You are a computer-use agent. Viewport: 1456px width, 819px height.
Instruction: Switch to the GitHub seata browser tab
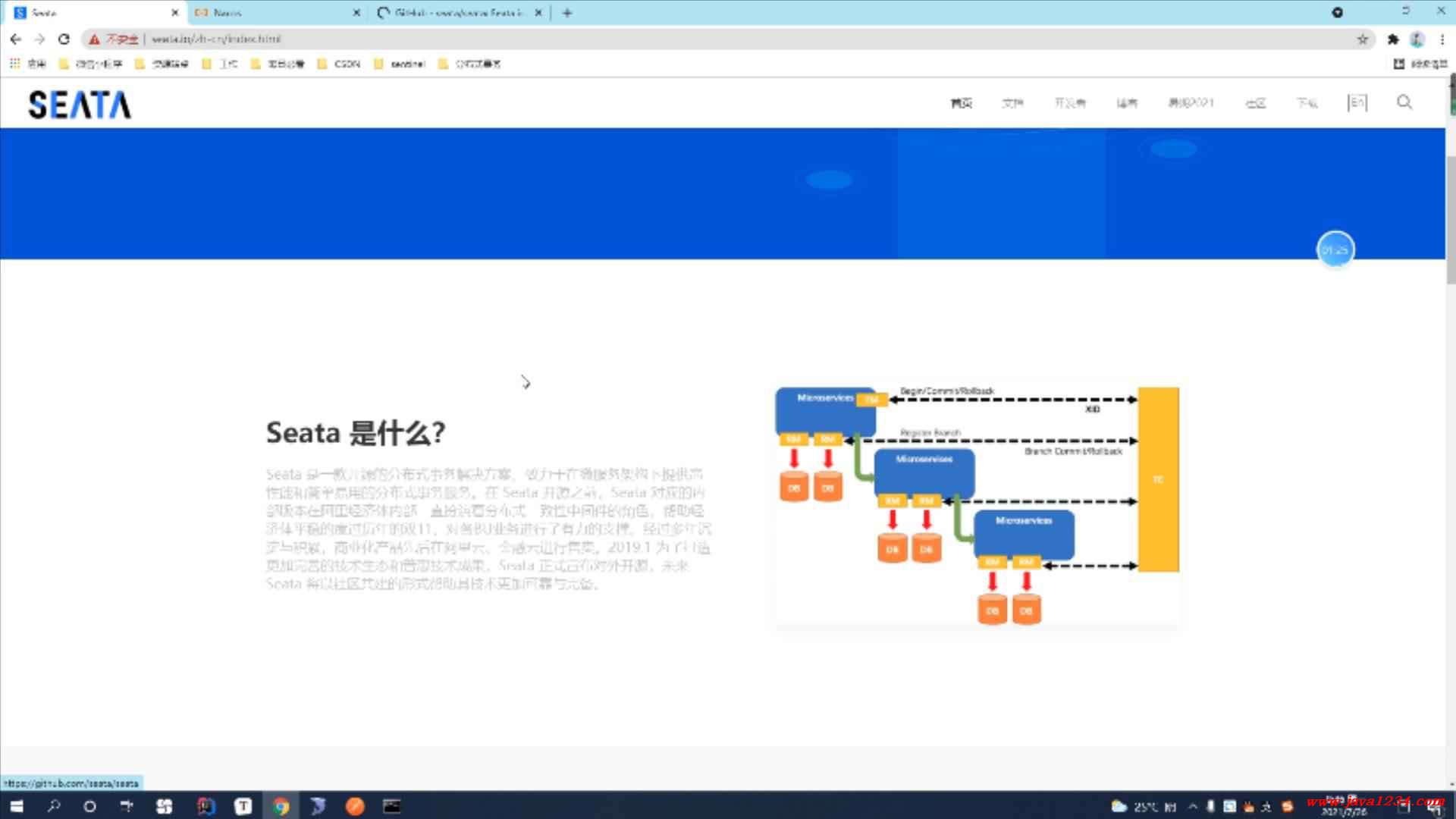[x=459, y=12]
